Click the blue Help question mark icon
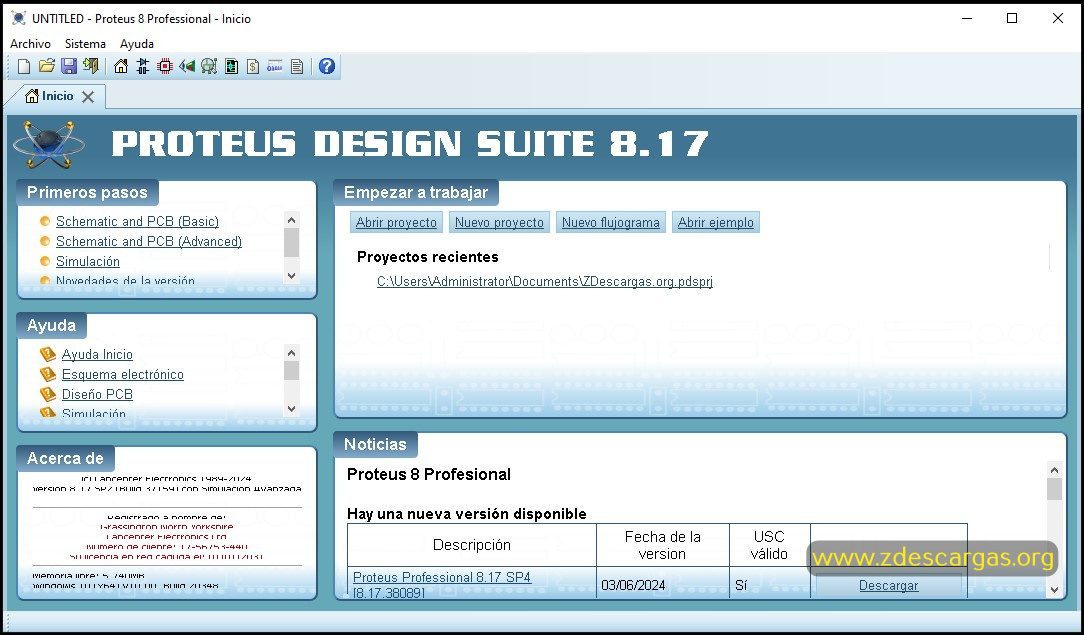1084x635 pixels. click(x=327, y=66)
